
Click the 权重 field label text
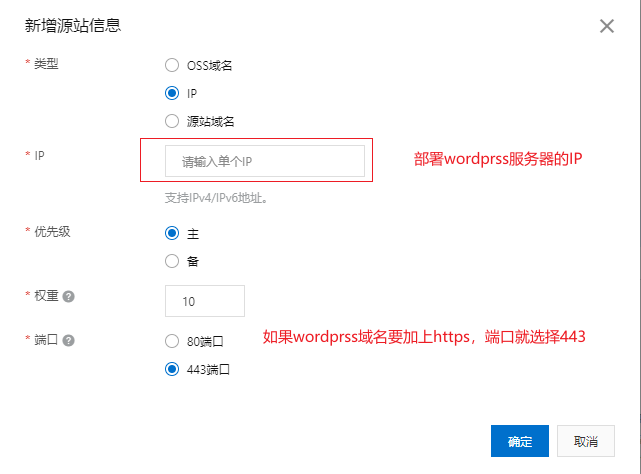tap(47, 297)
